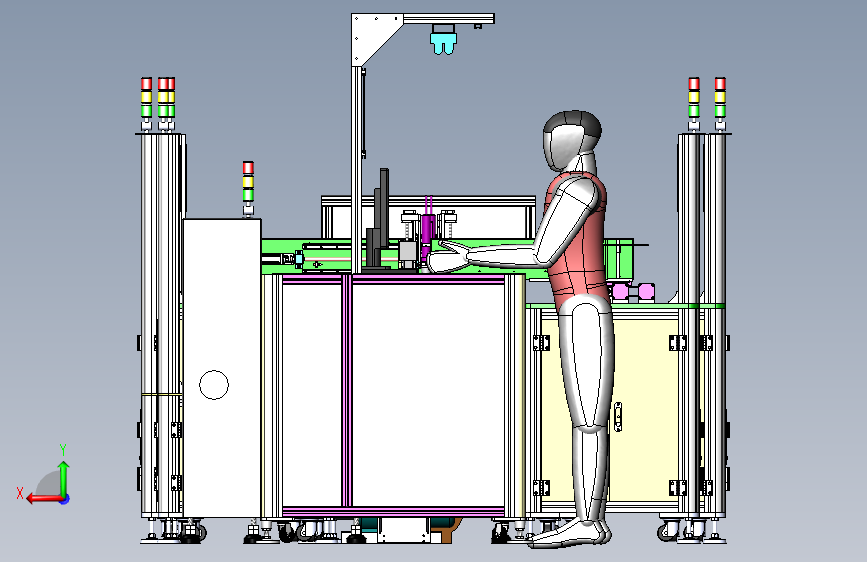Select the door handle on the cream cabinet
867x562 pixels.
(618, 417)
